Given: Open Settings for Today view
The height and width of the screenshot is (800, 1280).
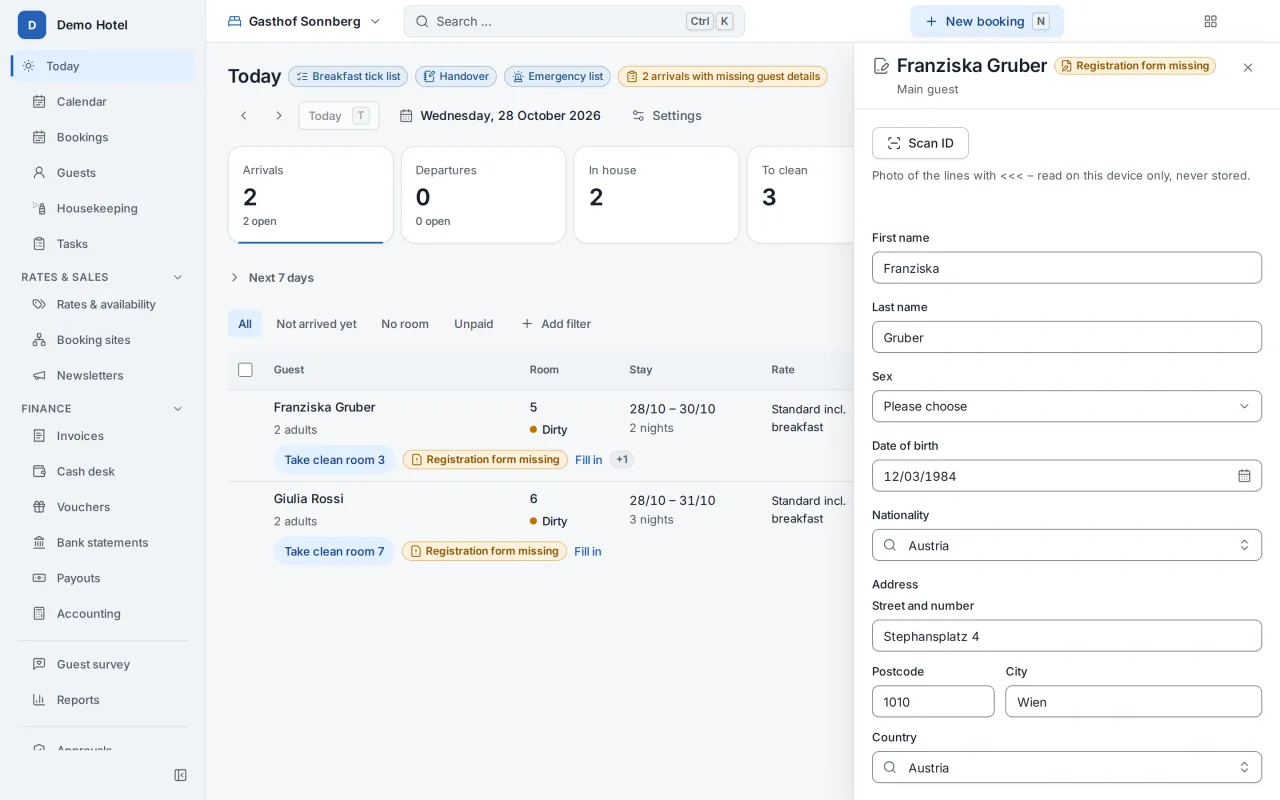Looking at the screenshot, I should point(666,116).
